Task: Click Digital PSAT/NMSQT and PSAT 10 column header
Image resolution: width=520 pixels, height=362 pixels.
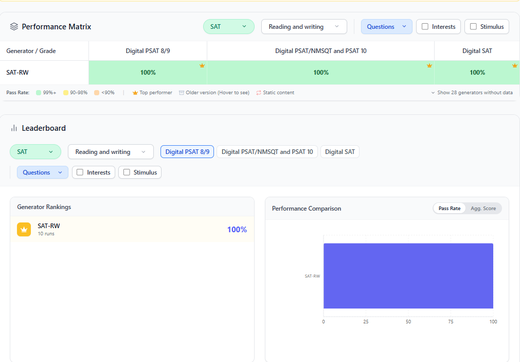Action: pos(321,51)
